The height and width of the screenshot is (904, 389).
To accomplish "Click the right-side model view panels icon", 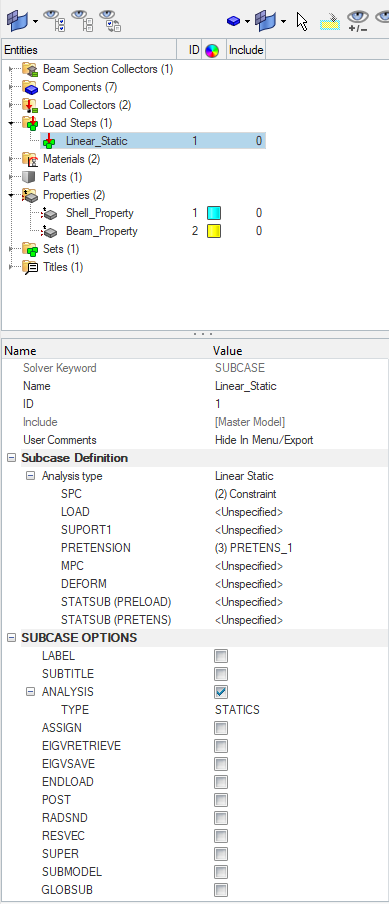I will click(x=266, y=21).
